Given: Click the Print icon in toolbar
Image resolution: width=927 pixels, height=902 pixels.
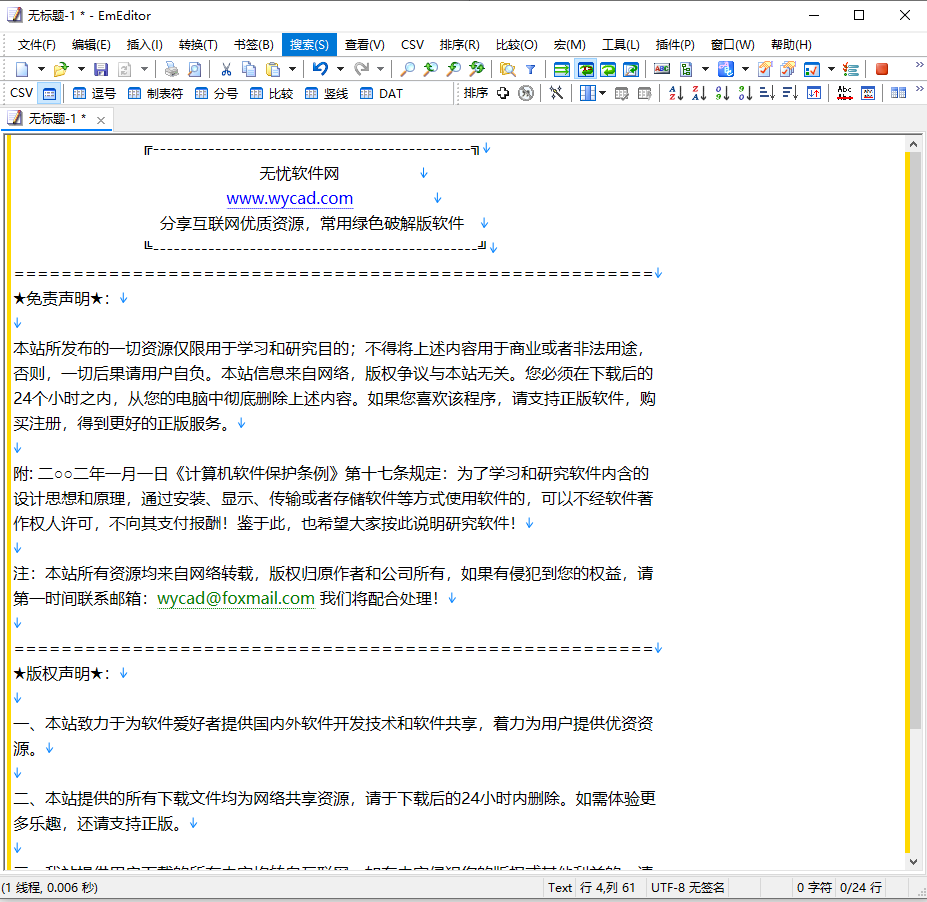Looking at the screenshot, I should coord(172,69).
